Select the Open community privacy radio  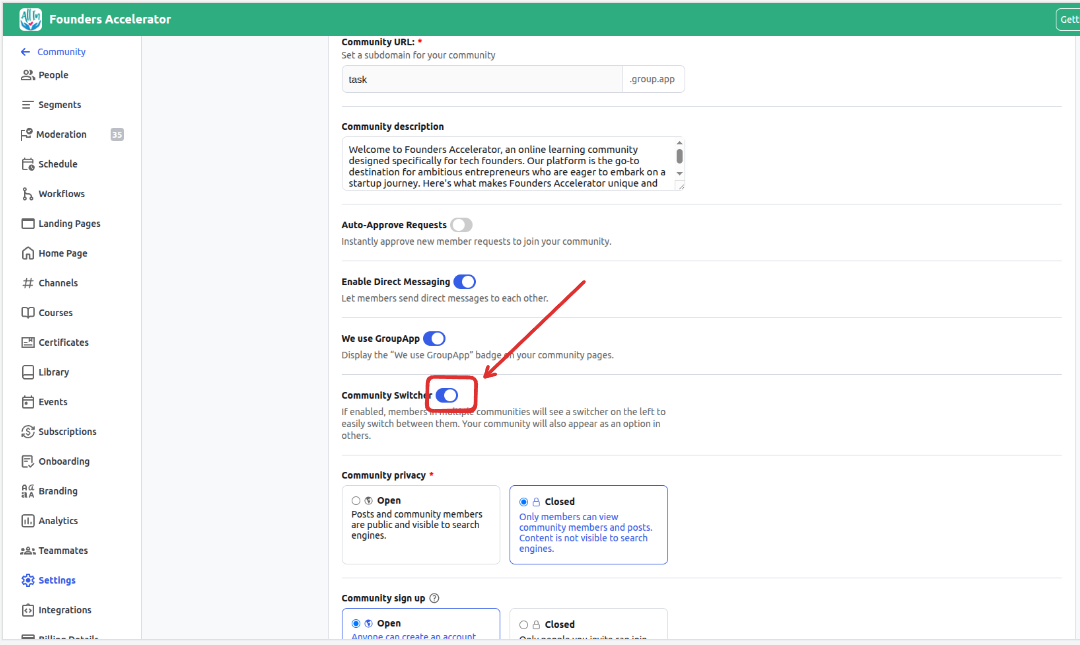coord(356,501)
